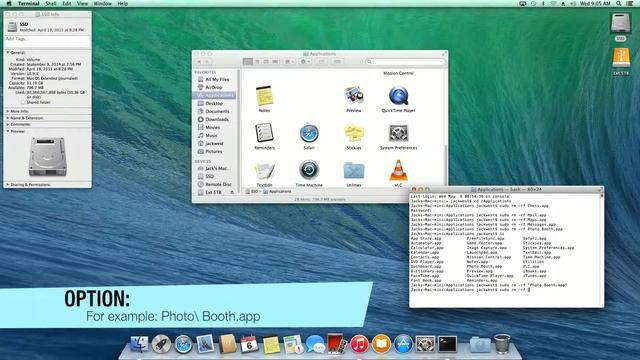The width and height of the screenshot is (640, 360).
Task: Open Calendar from the Dock
Action: [249, 344]
